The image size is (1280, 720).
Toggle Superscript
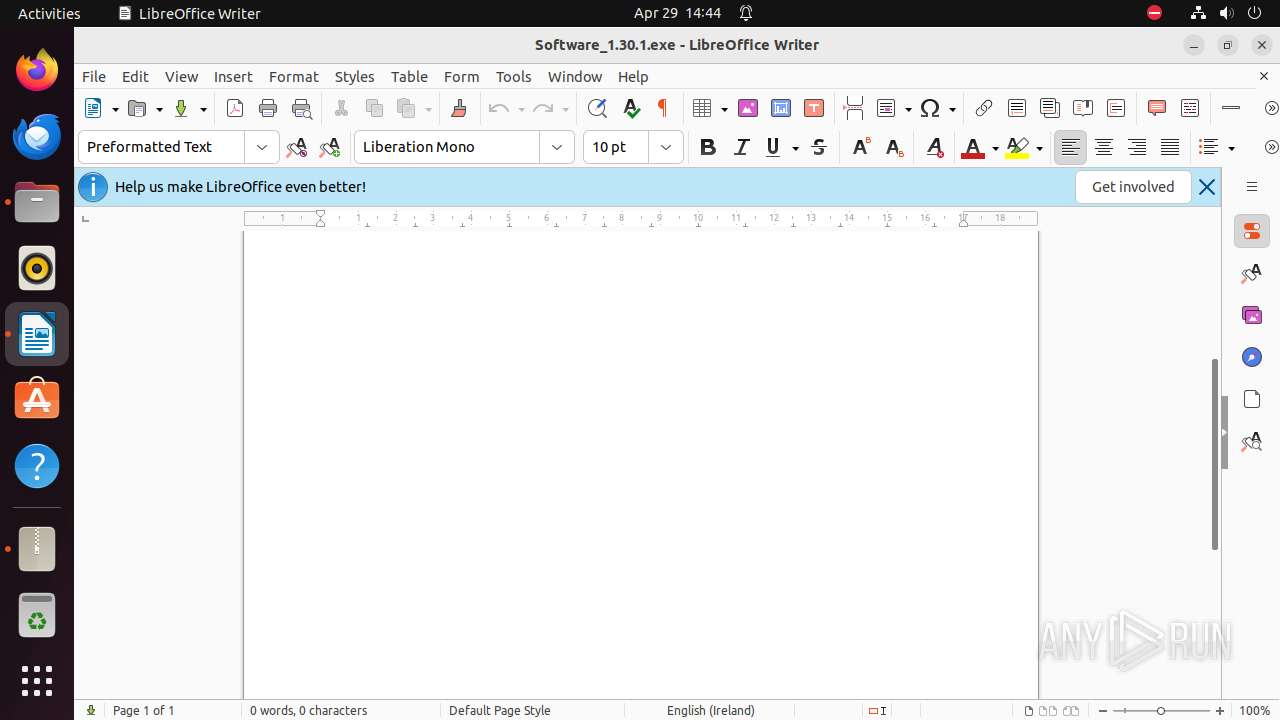tap(861, 148)
